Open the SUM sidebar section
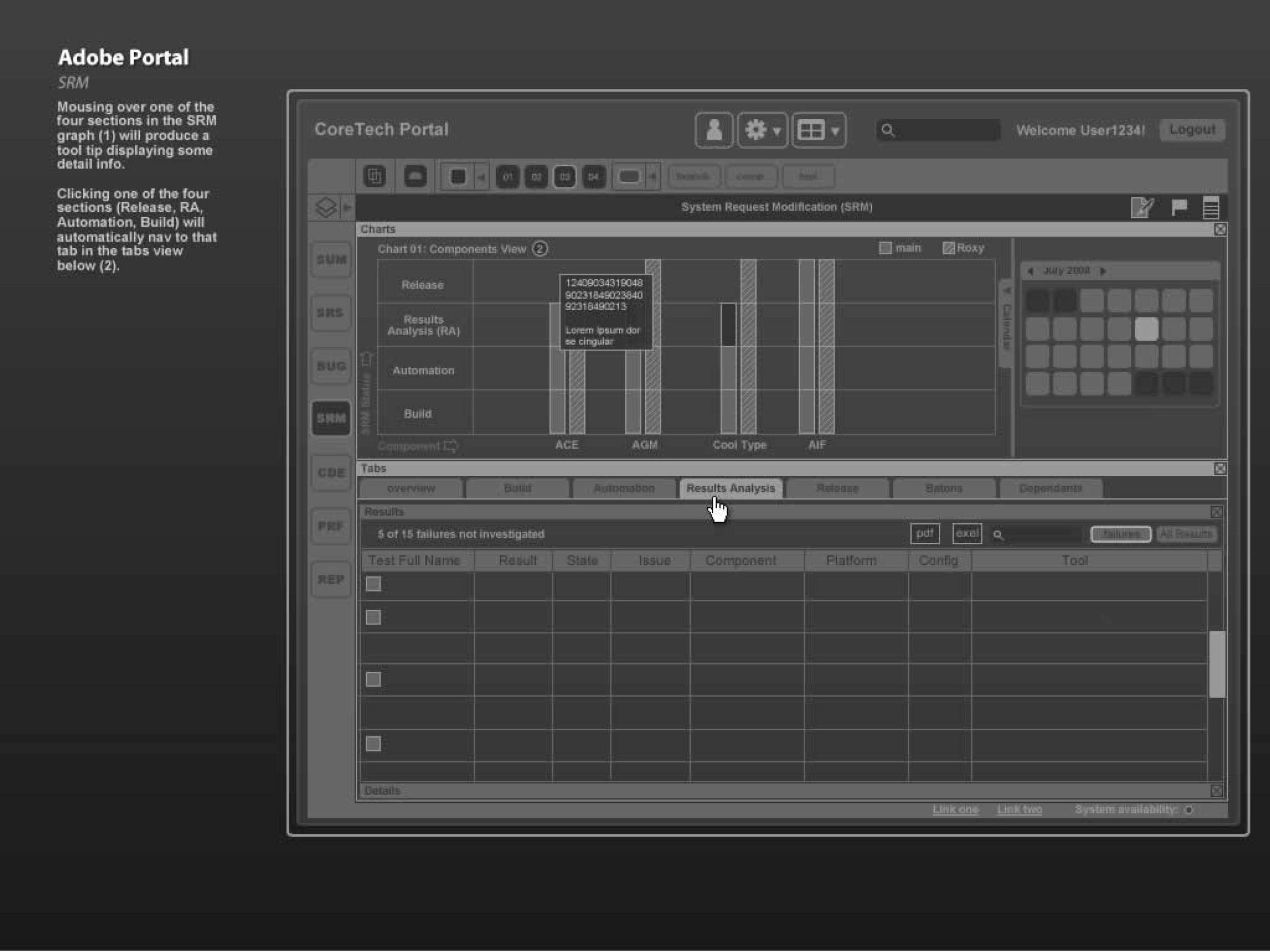The width and height of the screenshot is (1270, 952). (331, 260)
